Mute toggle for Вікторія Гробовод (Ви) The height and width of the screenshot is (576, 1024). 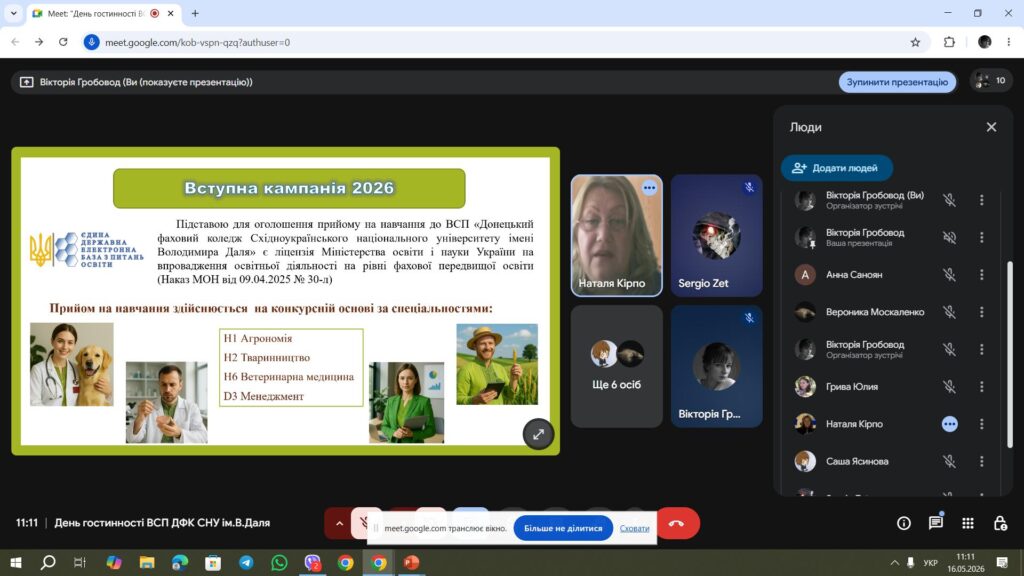point(950,200)
